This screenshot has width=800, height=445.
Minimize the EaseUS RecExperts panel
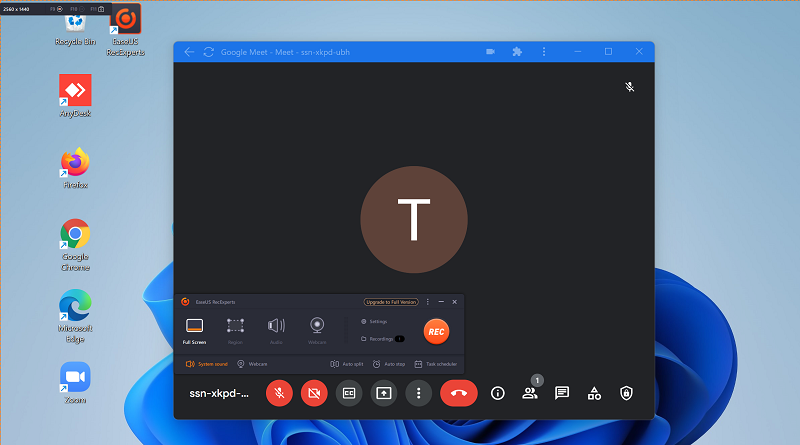(x=441, y=302)
